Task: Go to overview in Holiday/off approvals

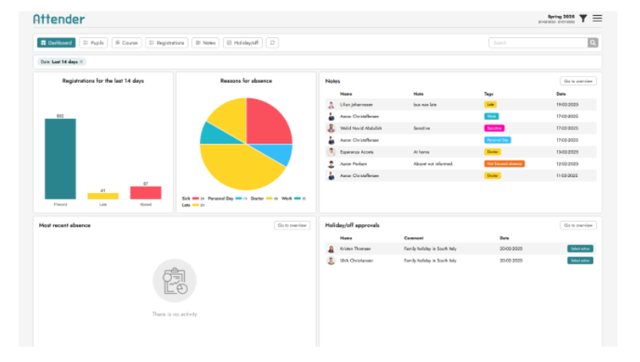Action: coord(578,225)
